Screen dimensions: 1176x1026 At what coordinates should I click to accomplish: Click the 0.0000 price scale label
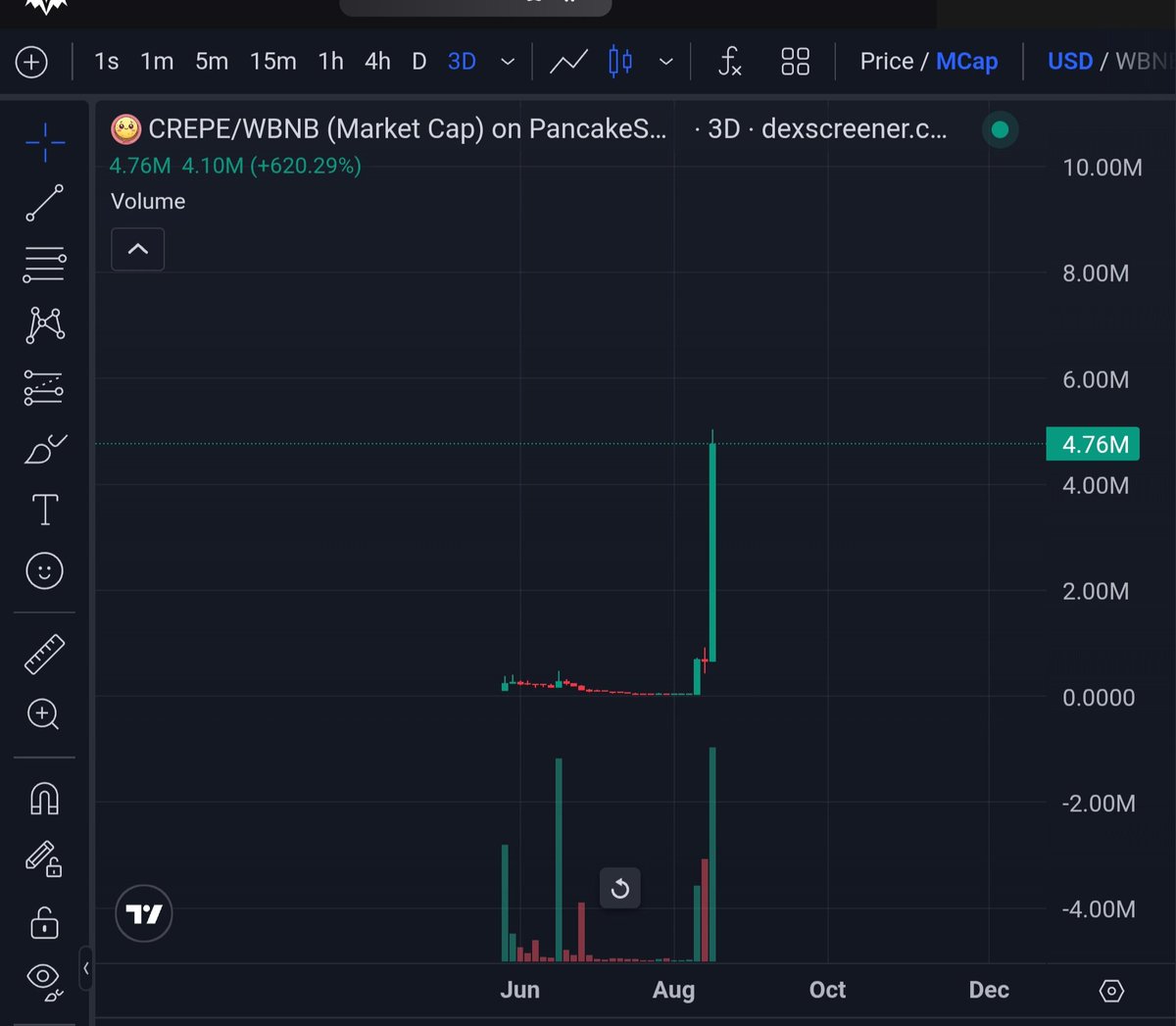pos(1099,698)
